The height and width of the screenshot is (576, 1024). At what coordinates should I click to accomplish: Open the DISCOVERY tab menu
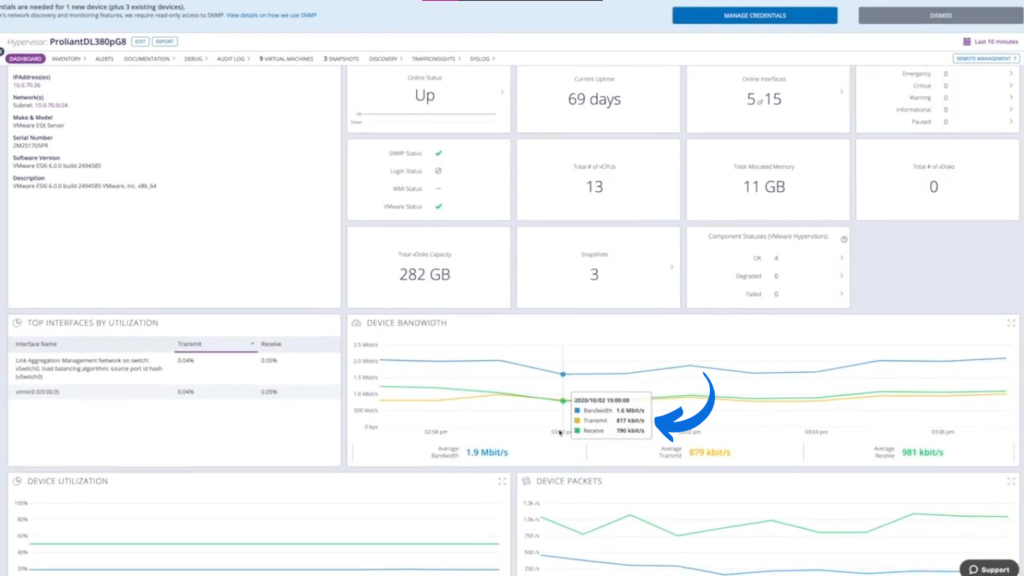(x=385, y=59)
